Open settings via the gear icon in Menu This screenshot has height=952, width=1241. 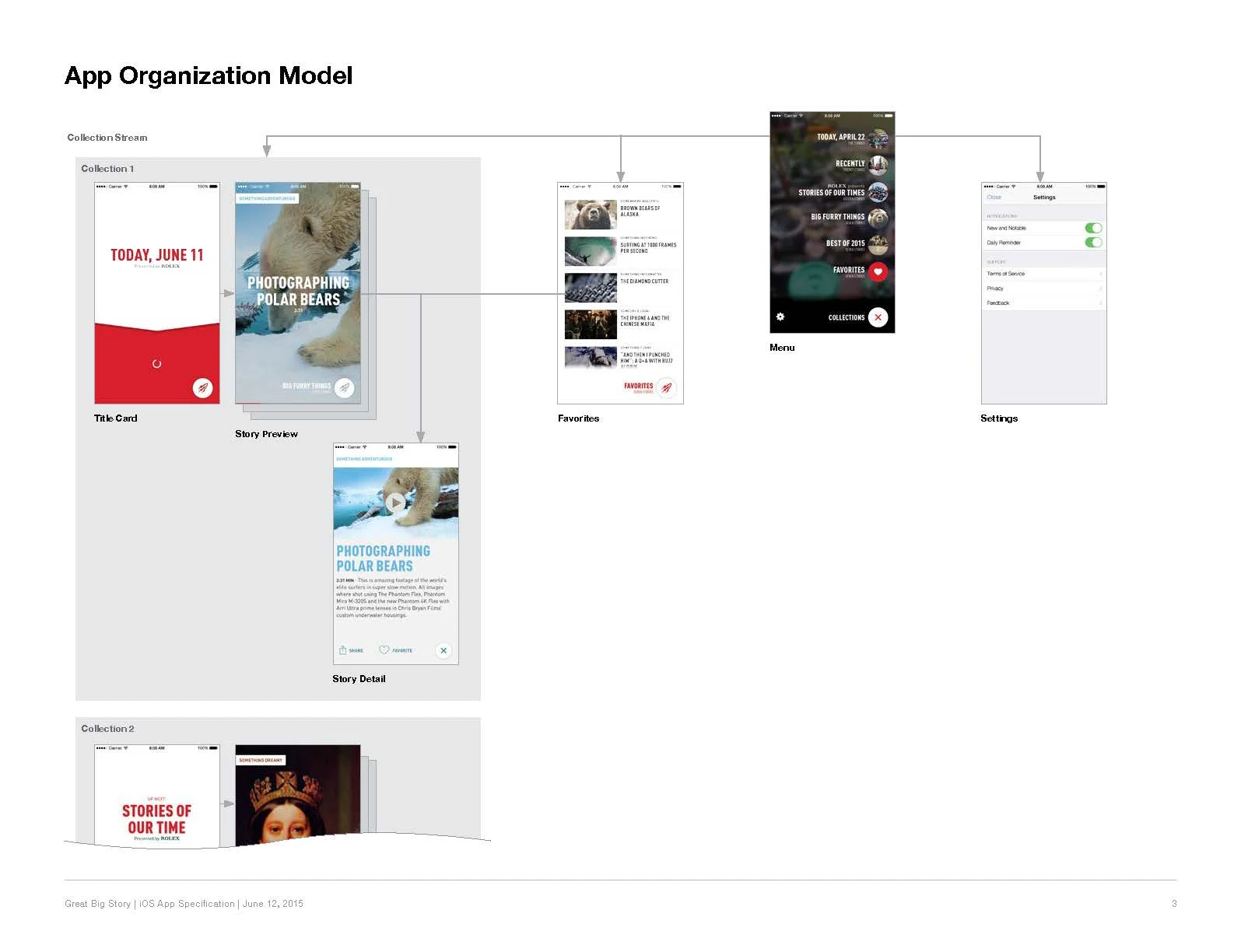(780, 317)
